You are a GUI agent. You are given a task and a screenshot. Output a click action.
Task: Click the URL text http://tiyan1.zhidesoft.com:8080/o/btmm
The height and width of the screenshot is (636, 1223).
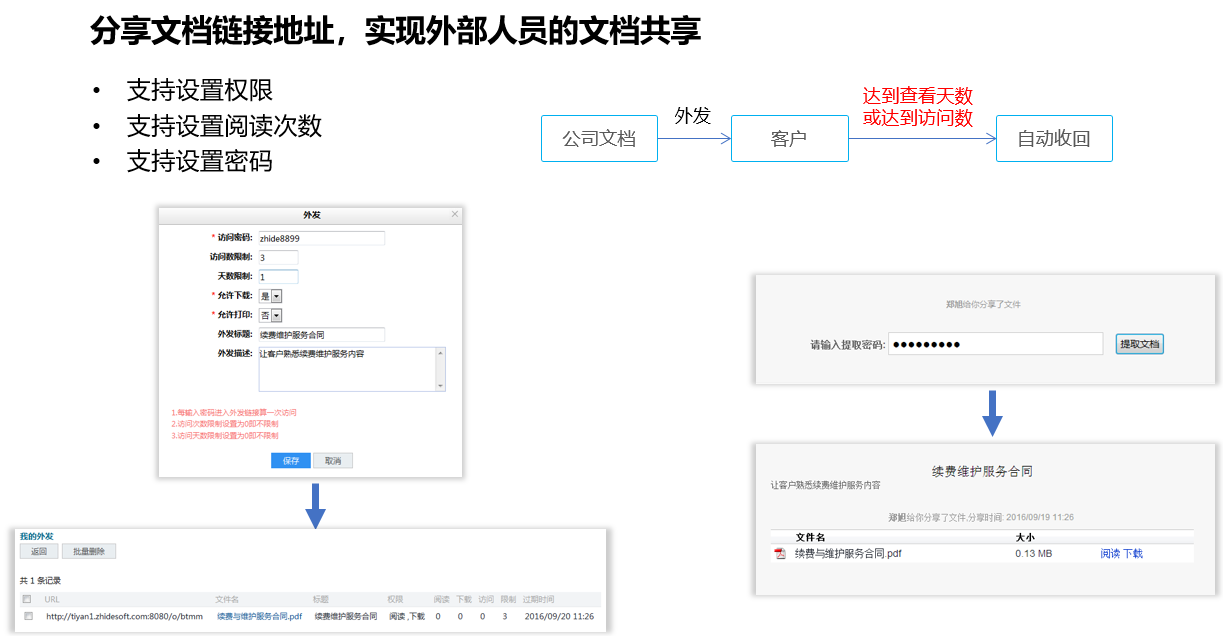(x=124, y=616)
